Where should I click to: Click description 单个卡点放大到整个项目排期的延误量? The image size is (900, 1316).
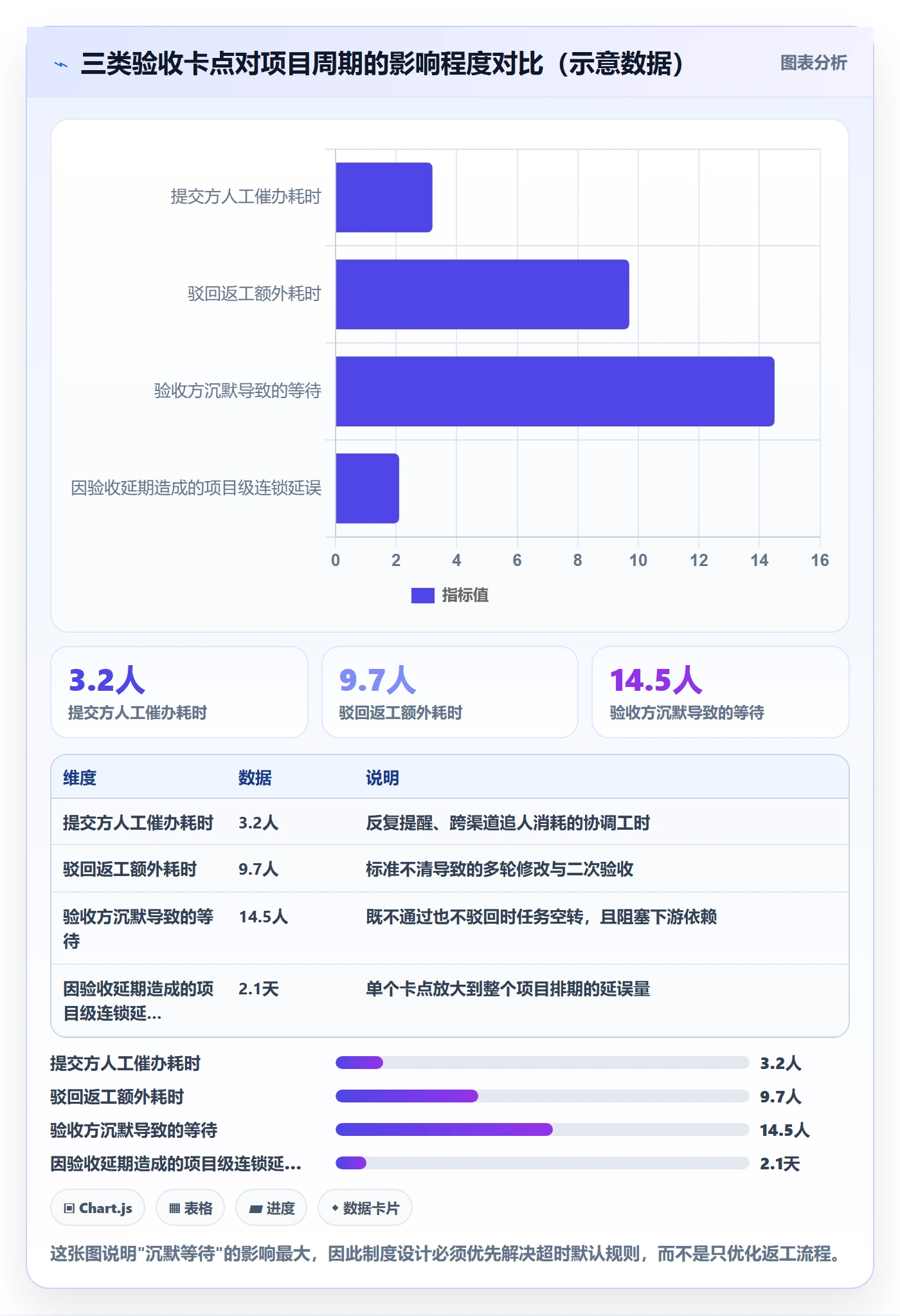(x=508, y=989)
